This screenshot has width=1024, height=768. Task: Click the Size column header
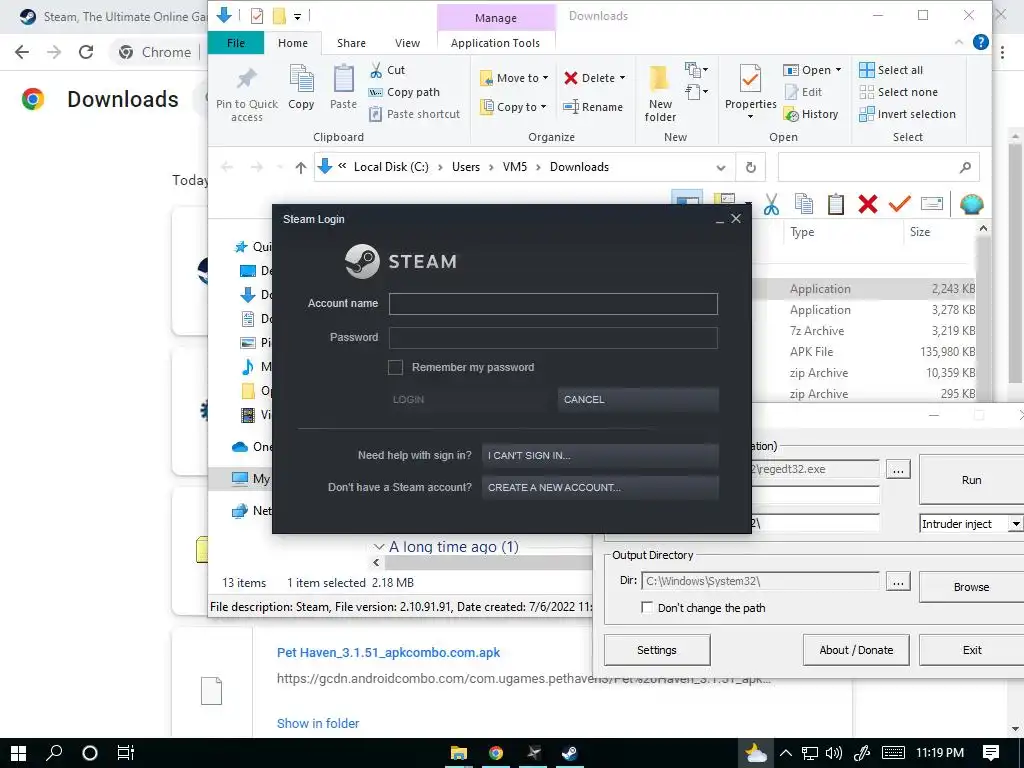(920, 232)
